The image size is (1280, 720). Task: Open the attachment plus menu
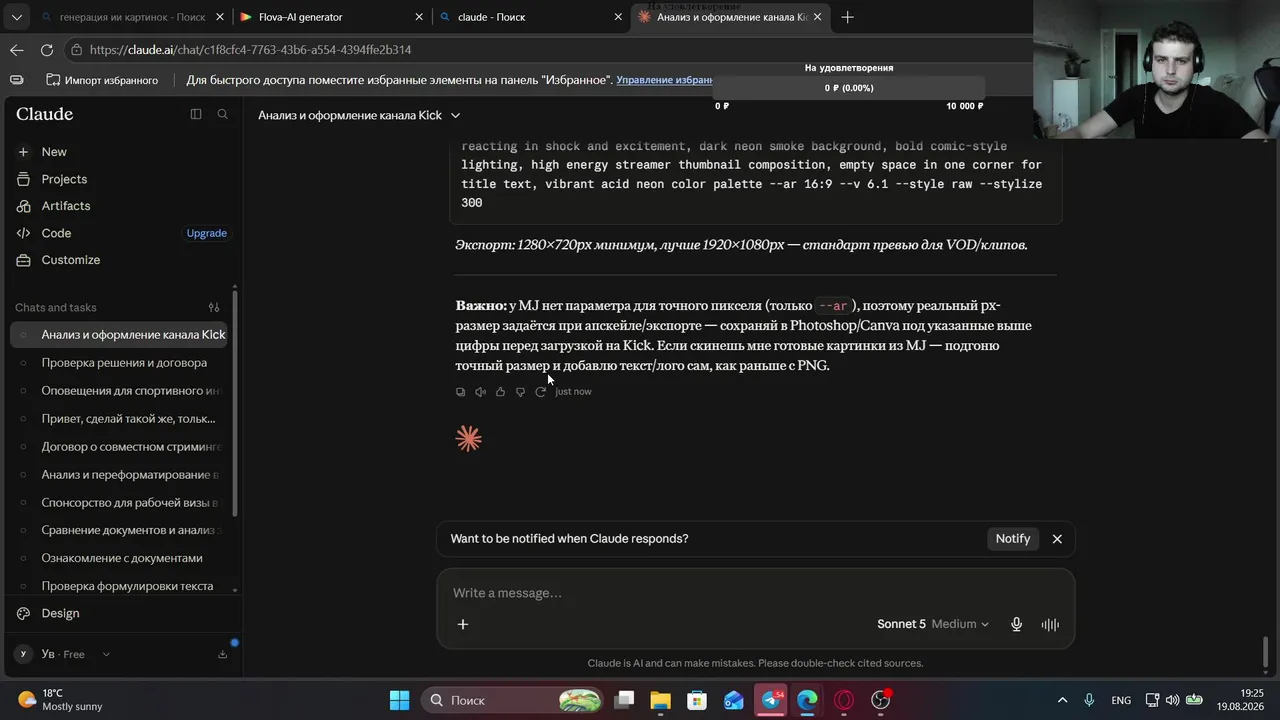click(x=463, y=624)
